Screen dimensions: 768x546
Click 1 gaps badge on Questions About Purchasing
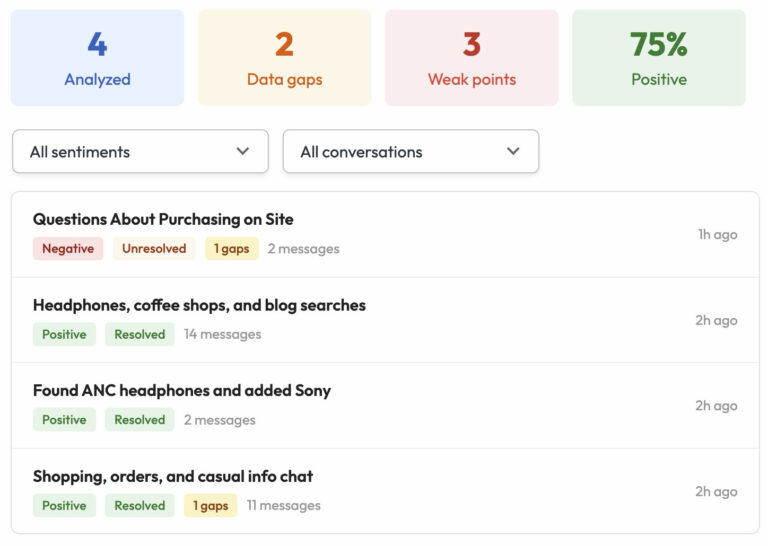click(231, 249)
